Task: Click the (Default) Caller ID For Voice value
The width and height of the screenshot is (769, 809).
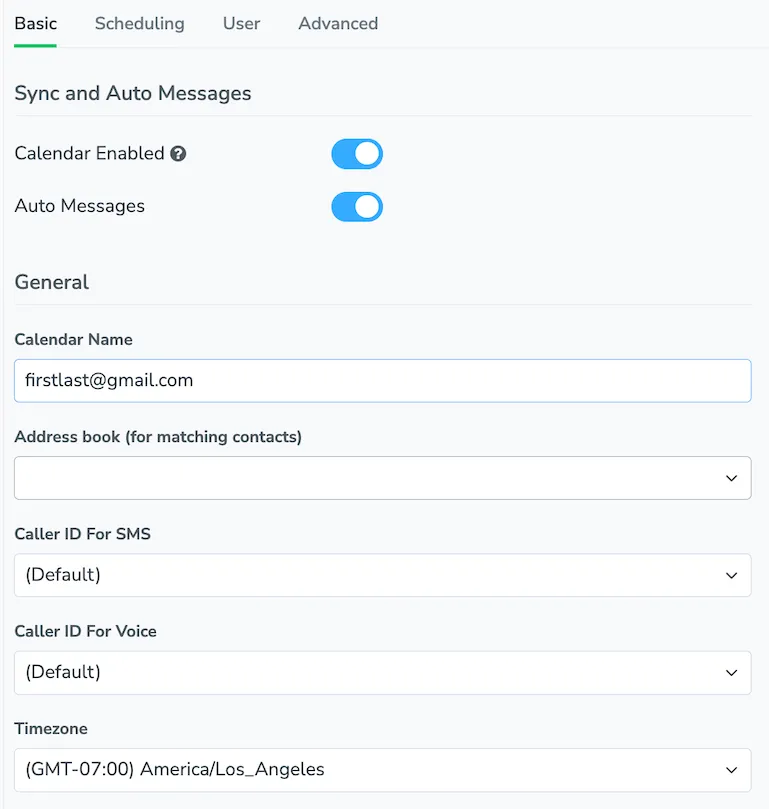Action: (x=63, y=672)
